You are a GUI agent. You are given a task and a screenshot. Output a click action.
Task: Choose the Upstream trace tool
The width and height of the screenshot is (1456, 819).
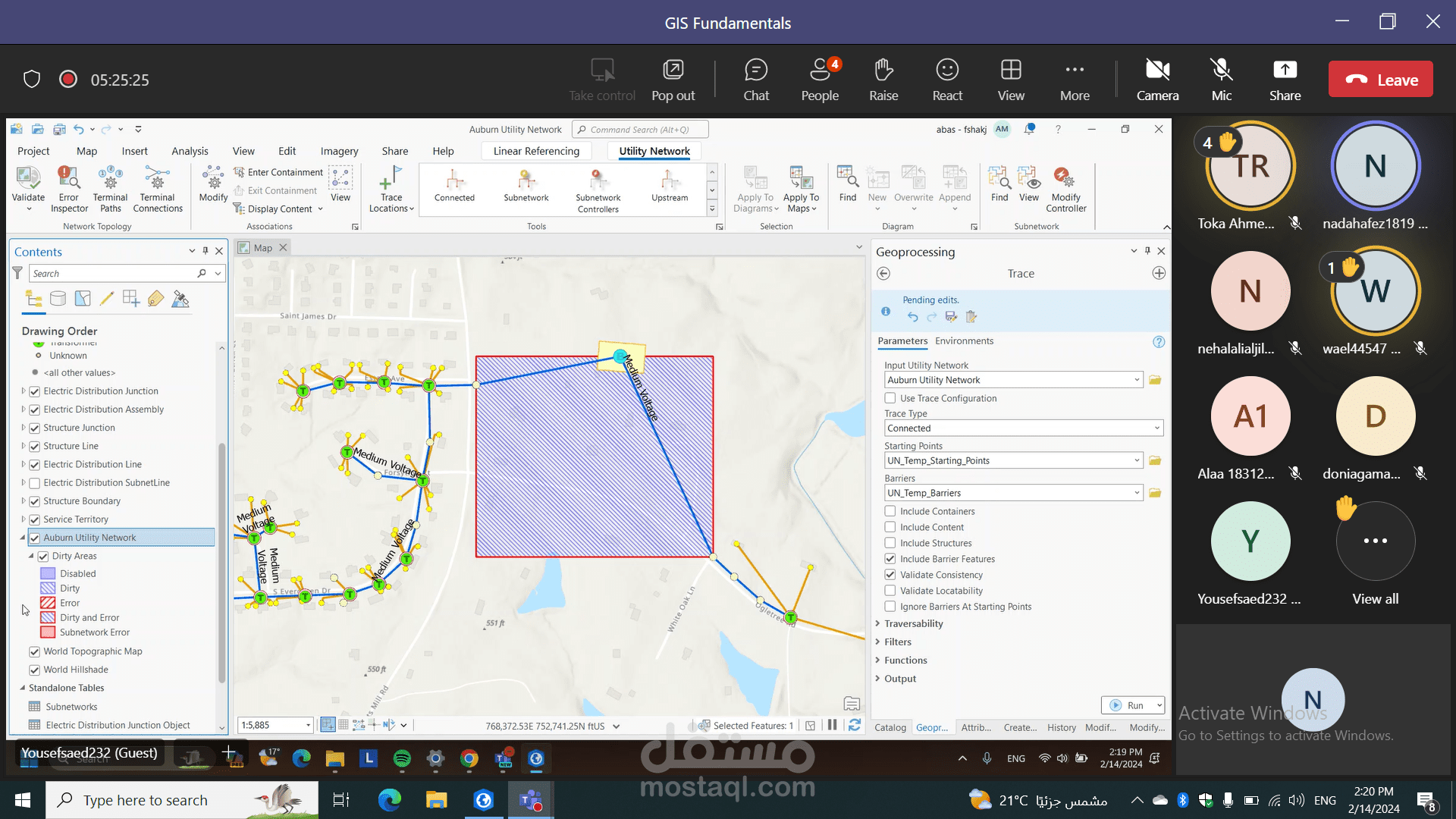(x=670, y=186)
